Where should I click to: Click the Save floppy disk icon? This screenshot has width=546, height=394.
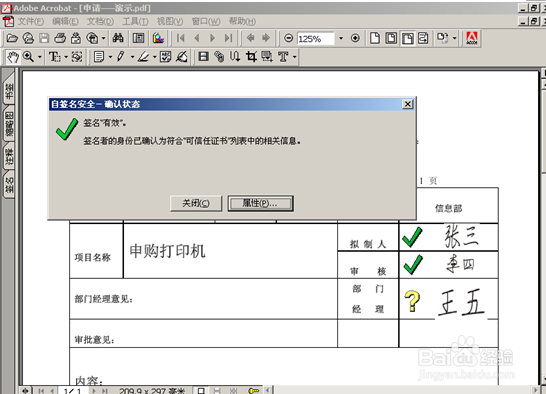[44, 38]
